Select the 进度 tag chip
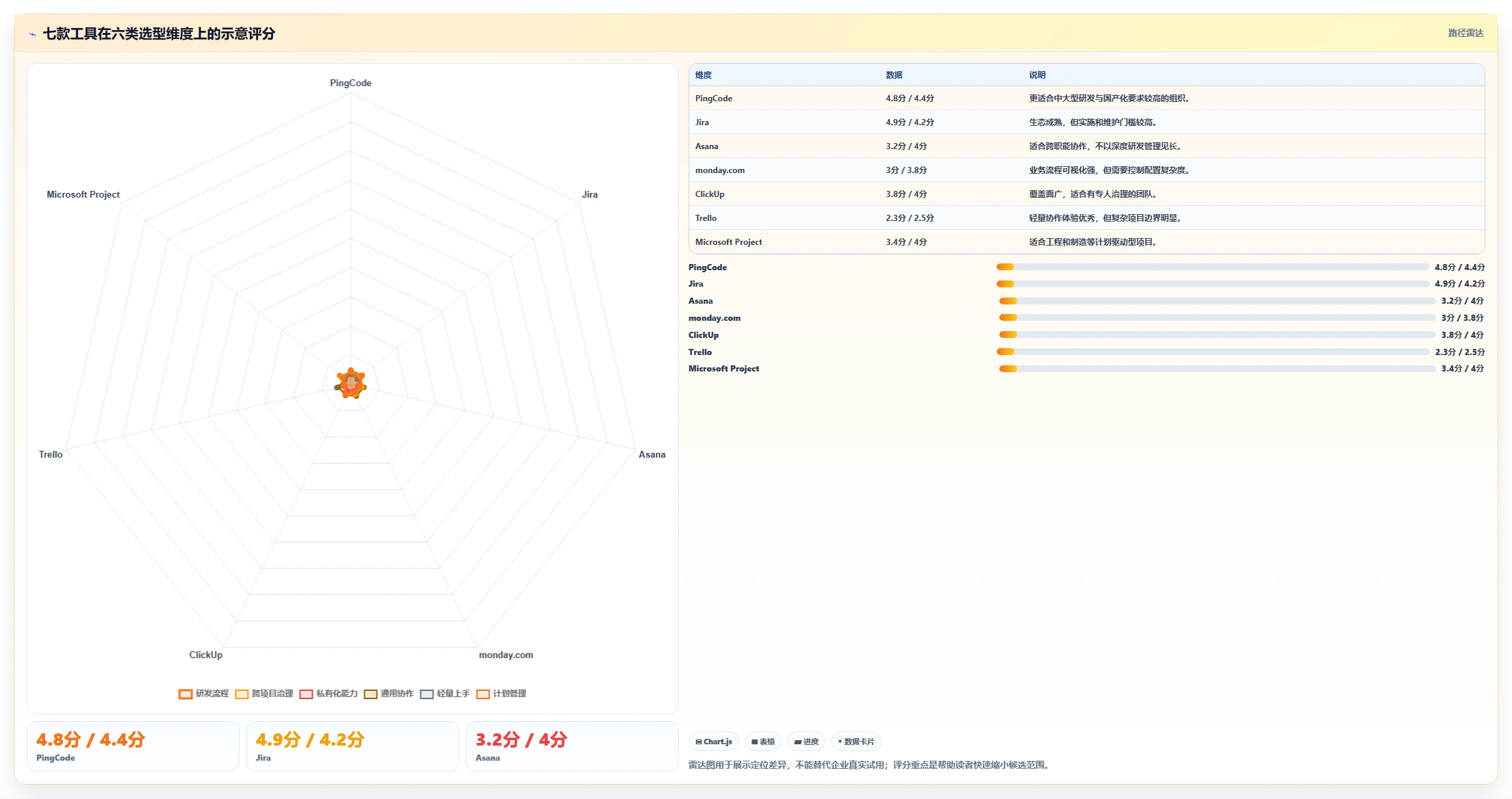The width and height of the screenshot is (1512, 799). [806, 742]
